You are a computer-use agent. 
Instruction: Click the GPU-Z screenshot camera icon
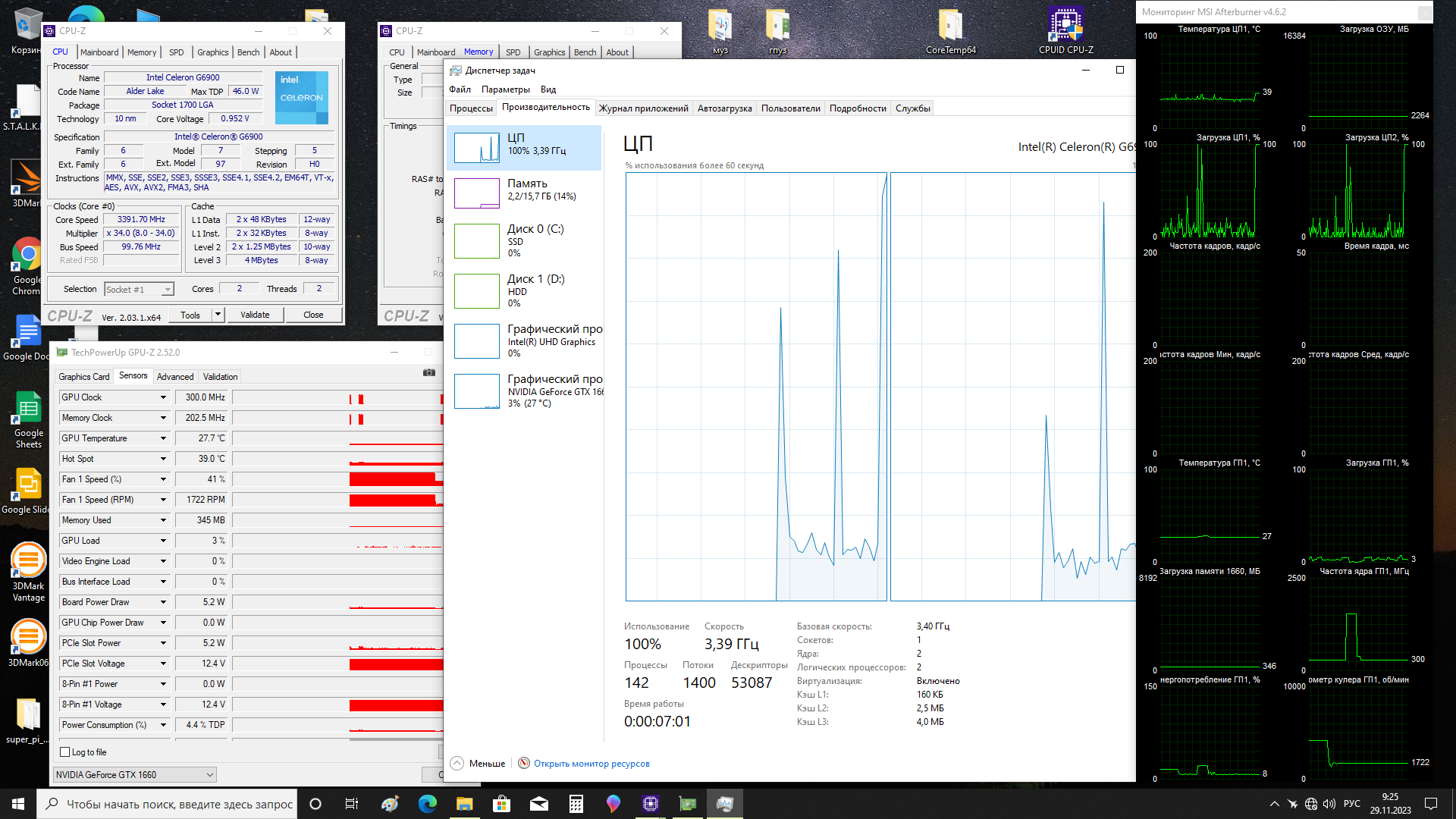point(429,372)
